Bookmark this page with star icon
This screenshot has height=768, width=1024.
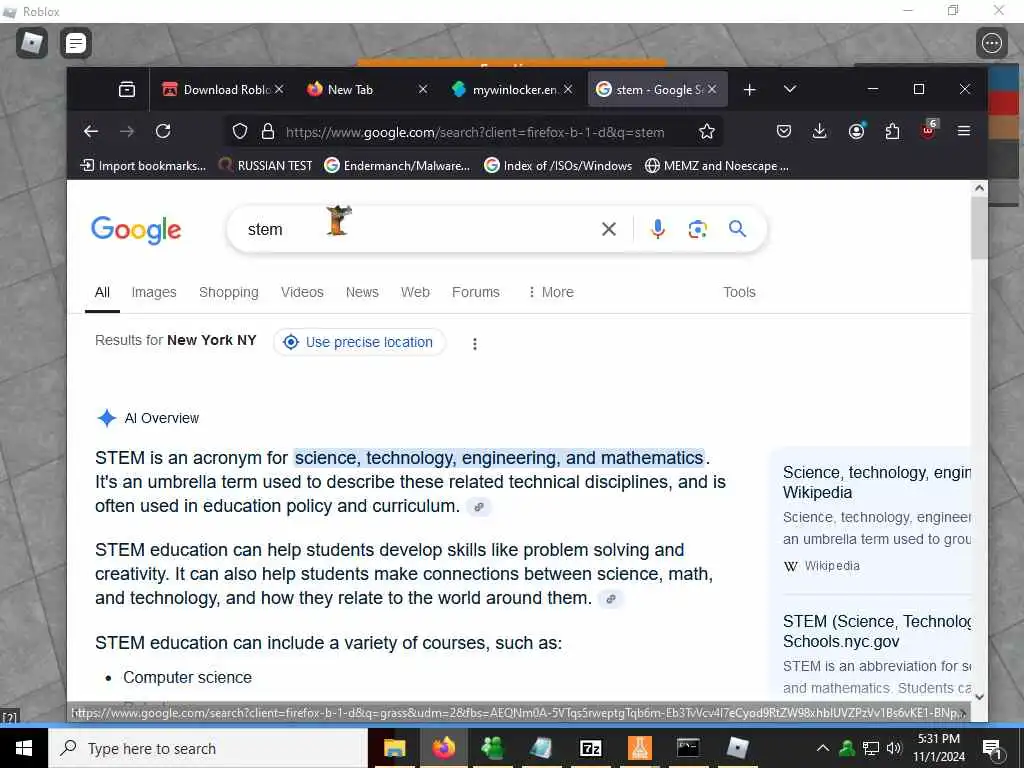[707, 131]
